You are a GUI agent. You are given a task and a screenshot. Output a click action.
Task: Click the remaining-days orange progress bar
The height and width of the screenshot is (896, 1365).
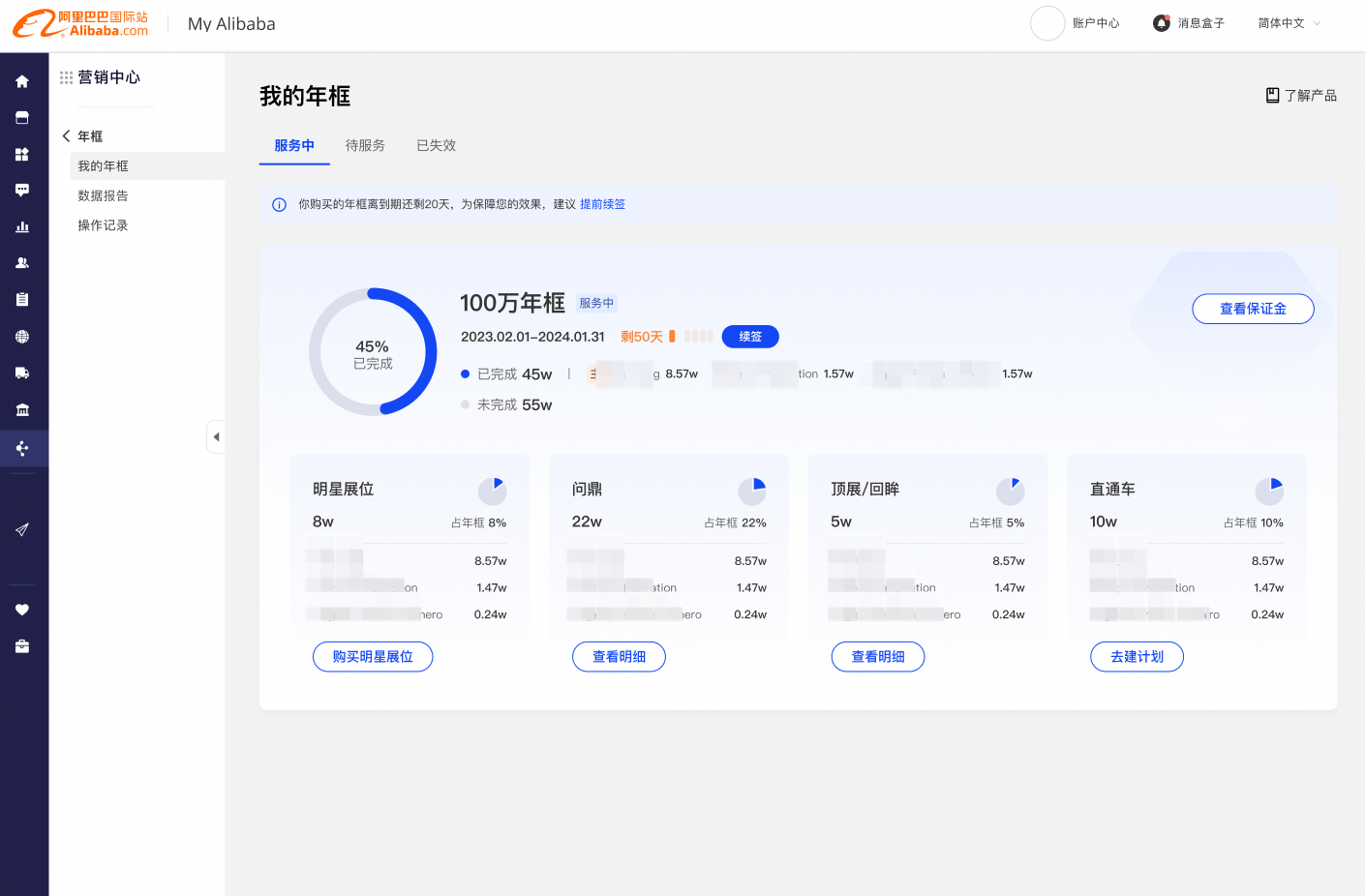[x=691, y=337]
